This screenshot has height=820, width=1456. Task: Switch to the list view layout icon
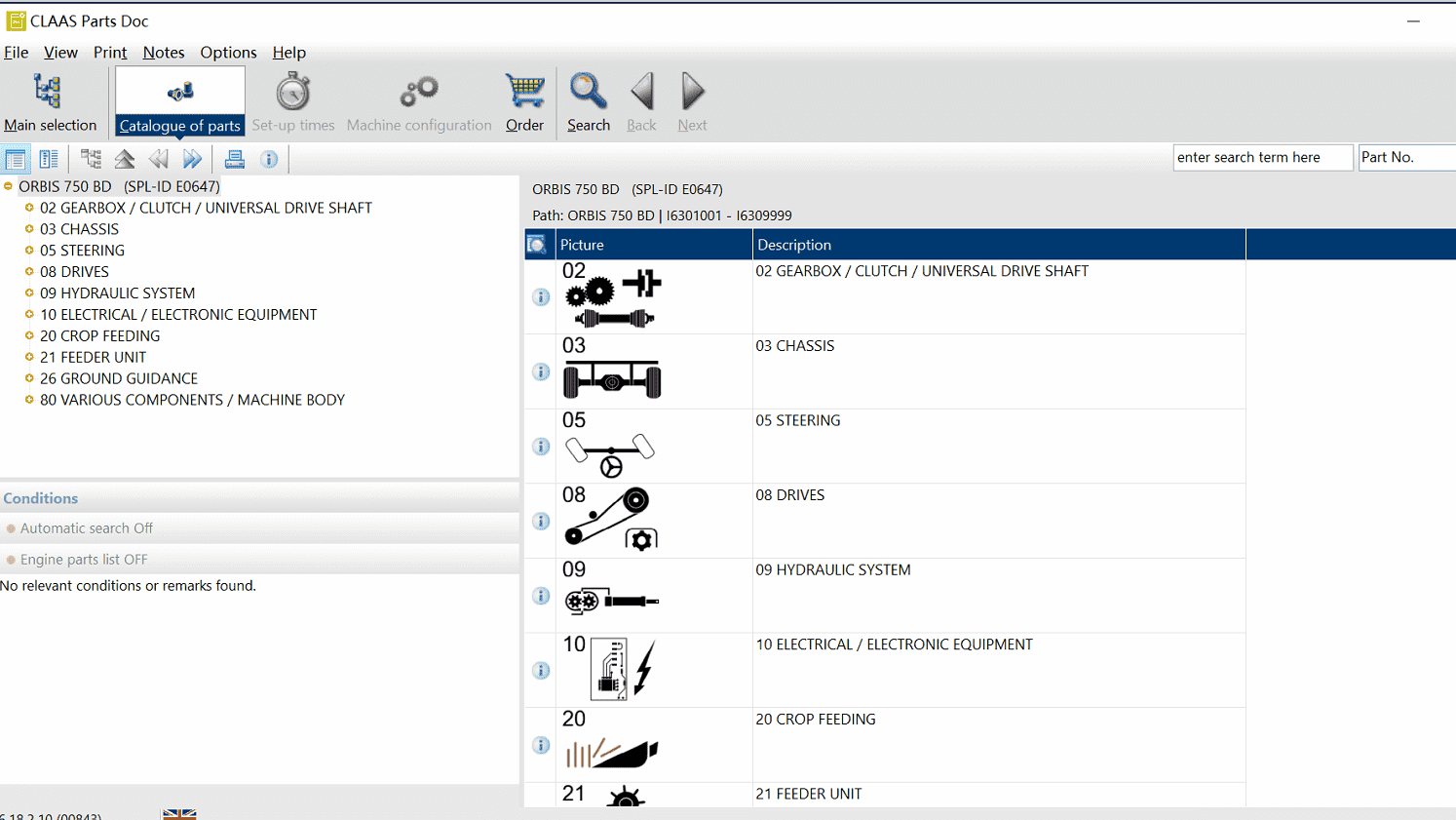tap(15, 159)
